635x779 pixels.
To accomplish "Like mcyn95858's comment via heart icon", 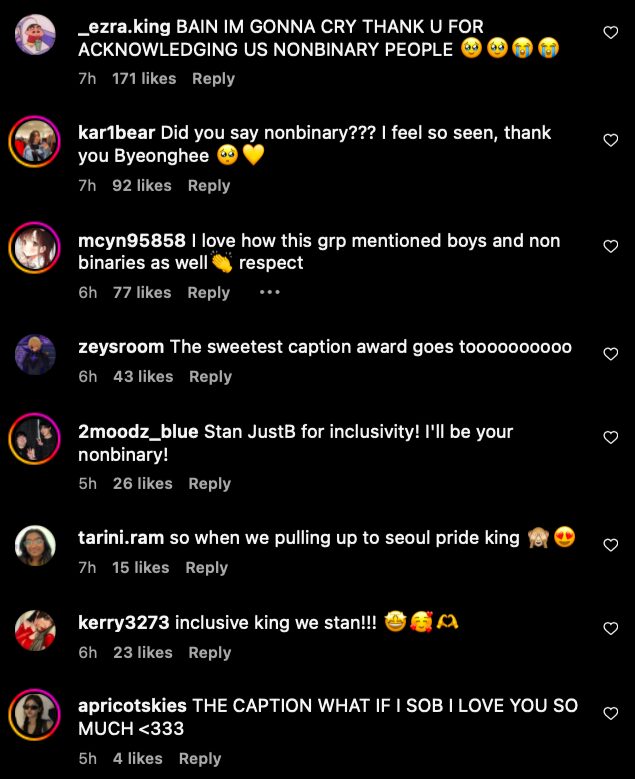I will [x=610, y=247].
